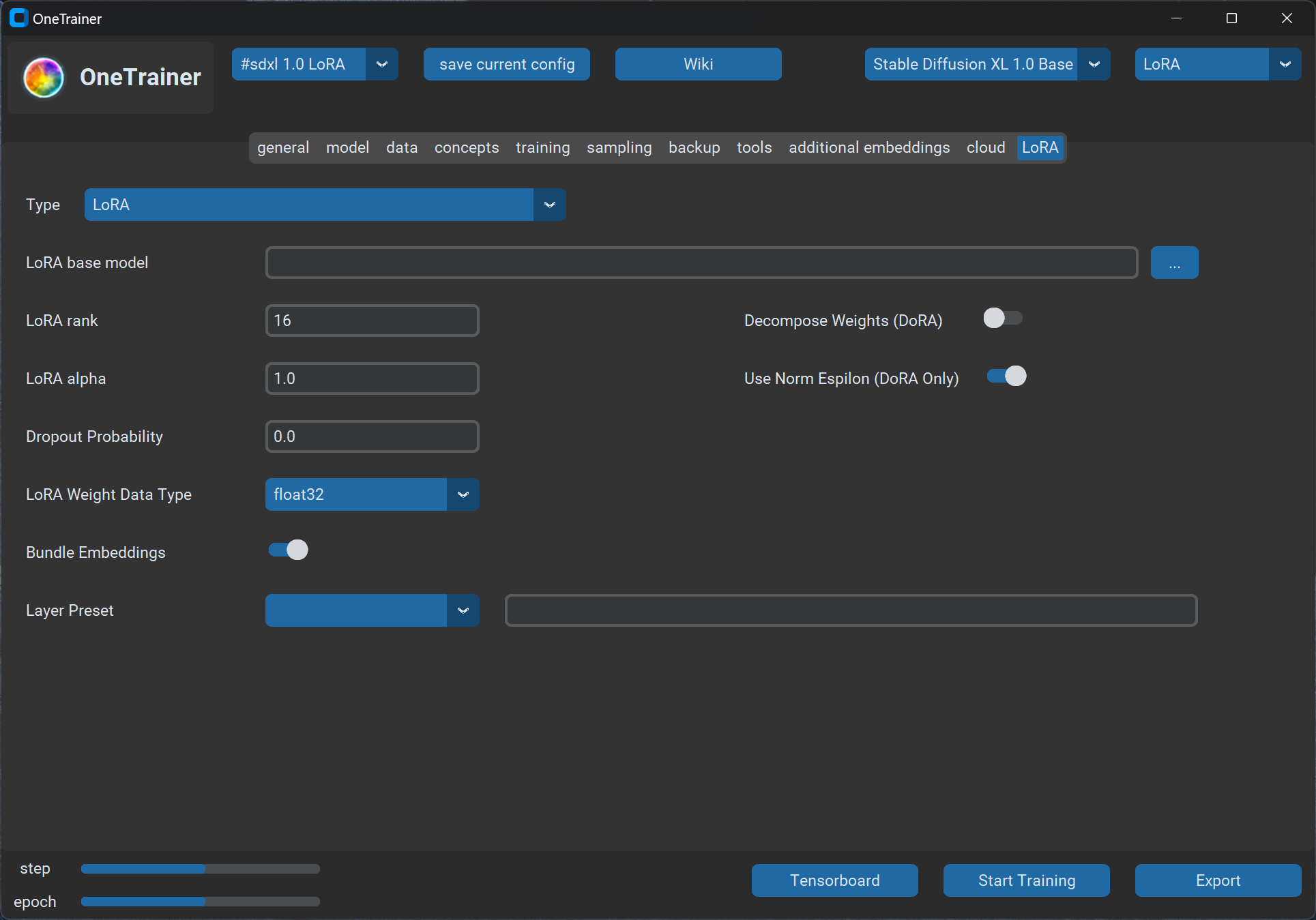
Task: Toggle Use Norm Epsilon (DoRA Only)
Action: tap(1006, 376)
